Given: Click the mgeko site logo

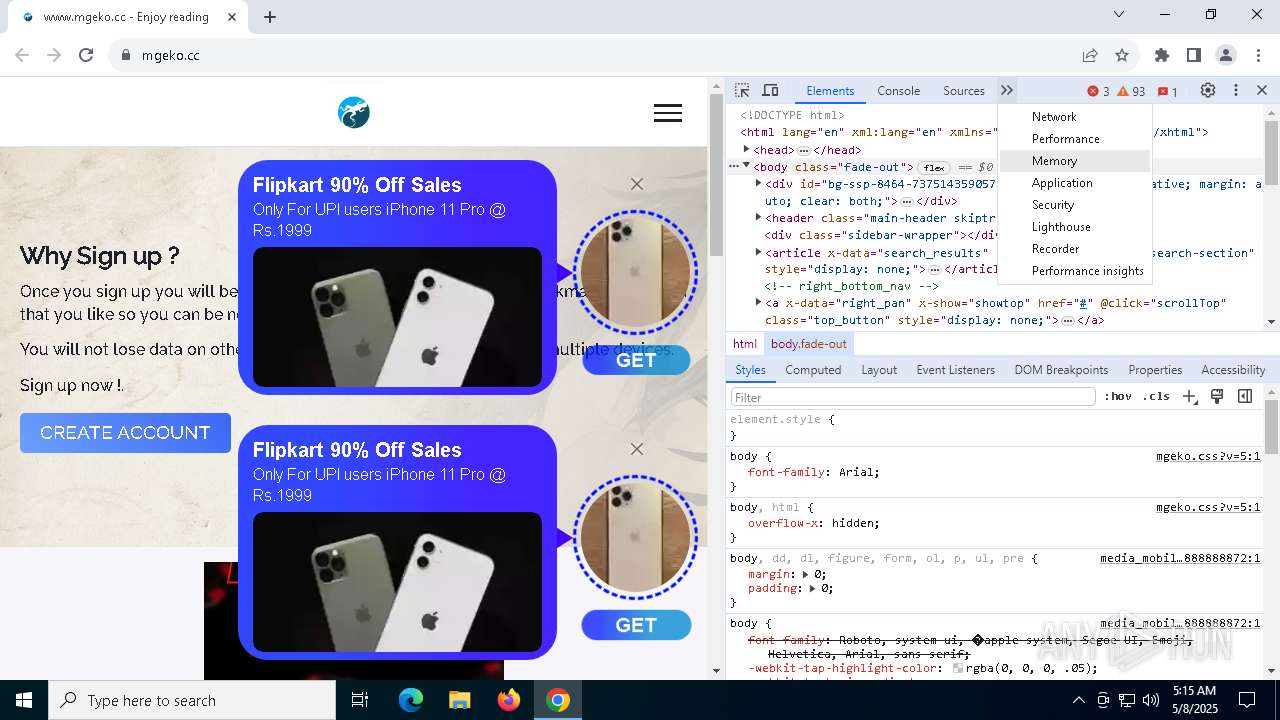Looking at the screenshot, I should (x=354, y=113).
